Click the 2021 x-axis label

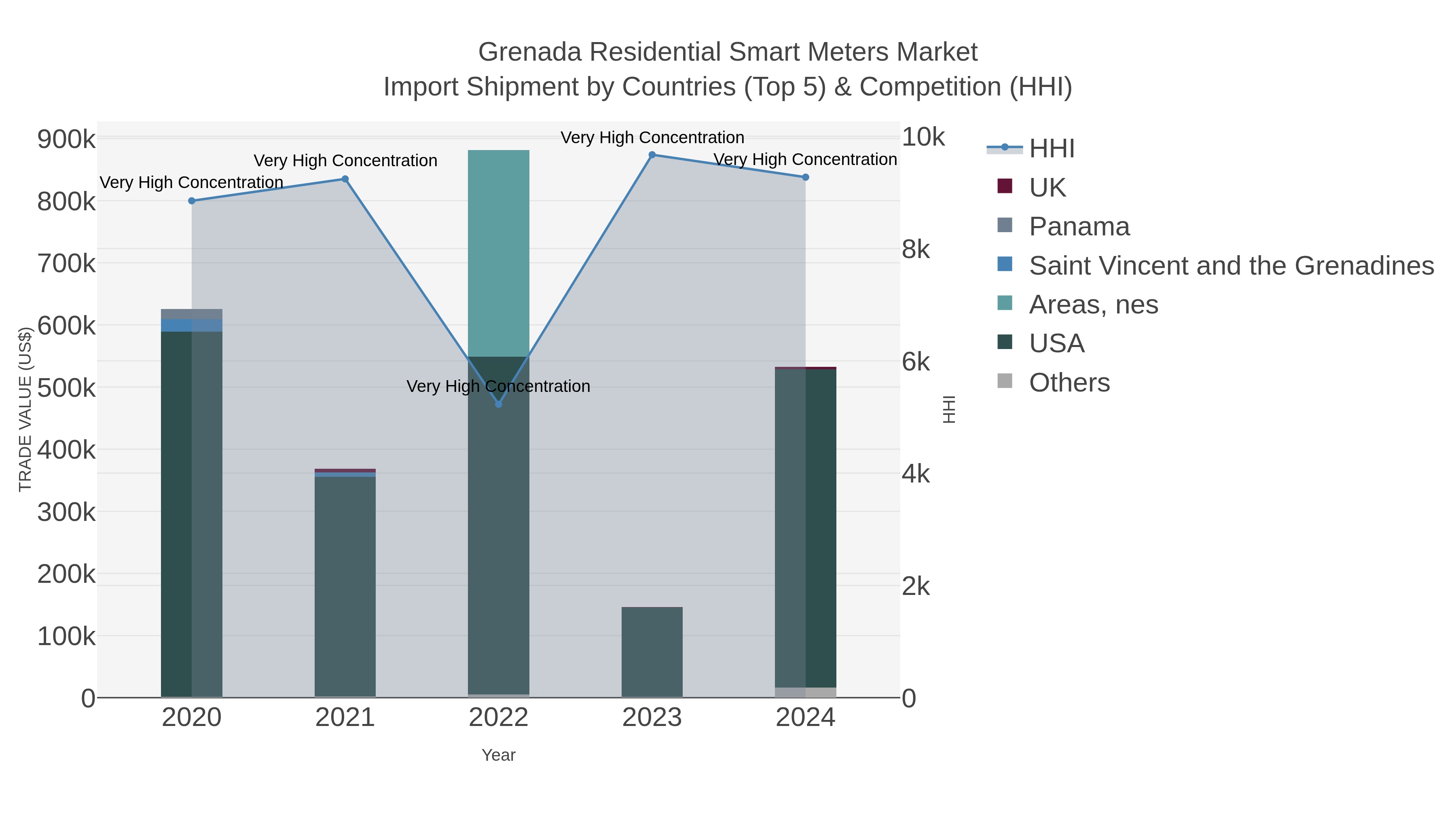click(345, 718)
